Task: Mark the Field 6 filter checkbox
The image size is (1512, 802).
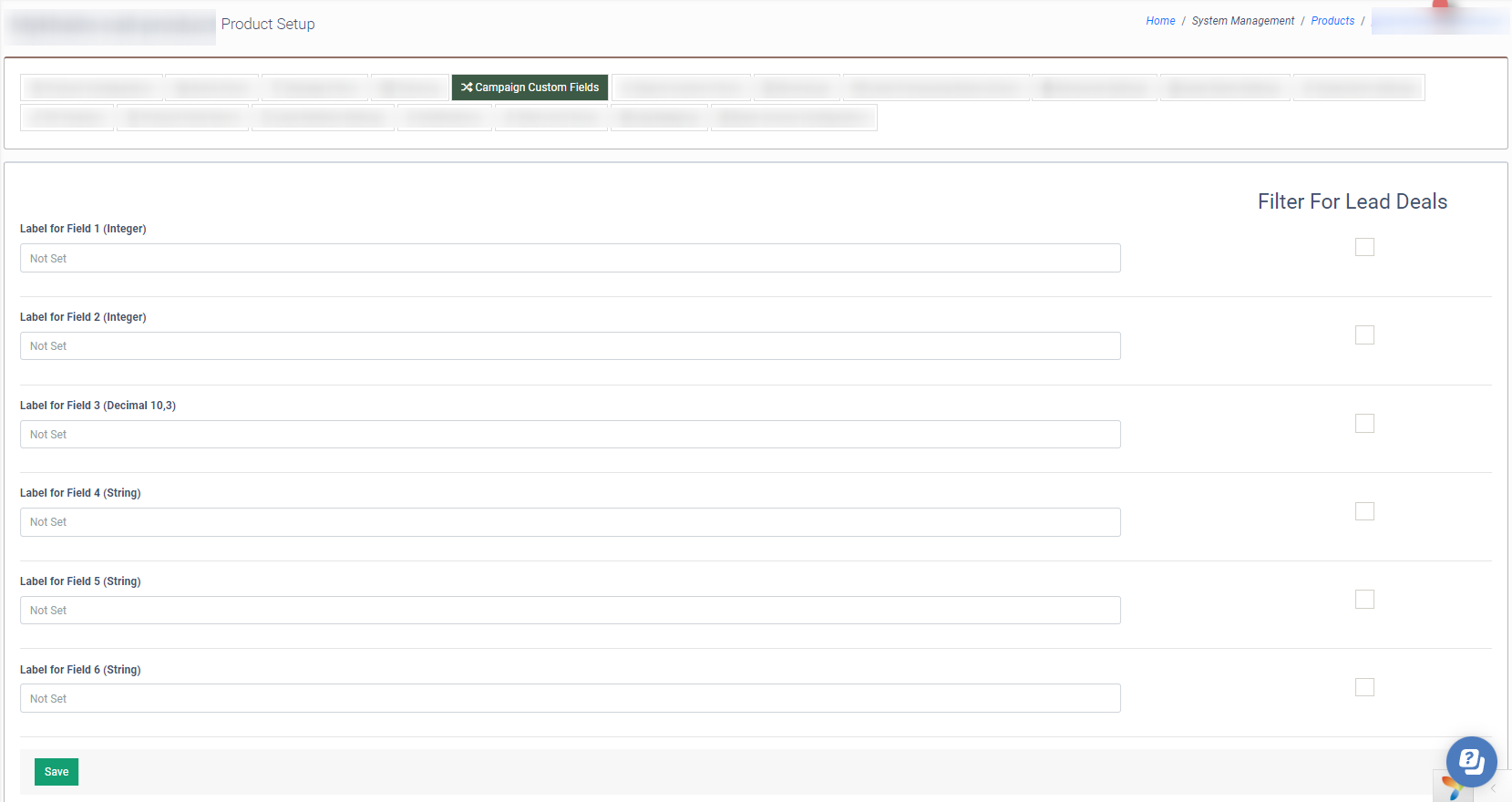Action: [x=1364, y=687]
